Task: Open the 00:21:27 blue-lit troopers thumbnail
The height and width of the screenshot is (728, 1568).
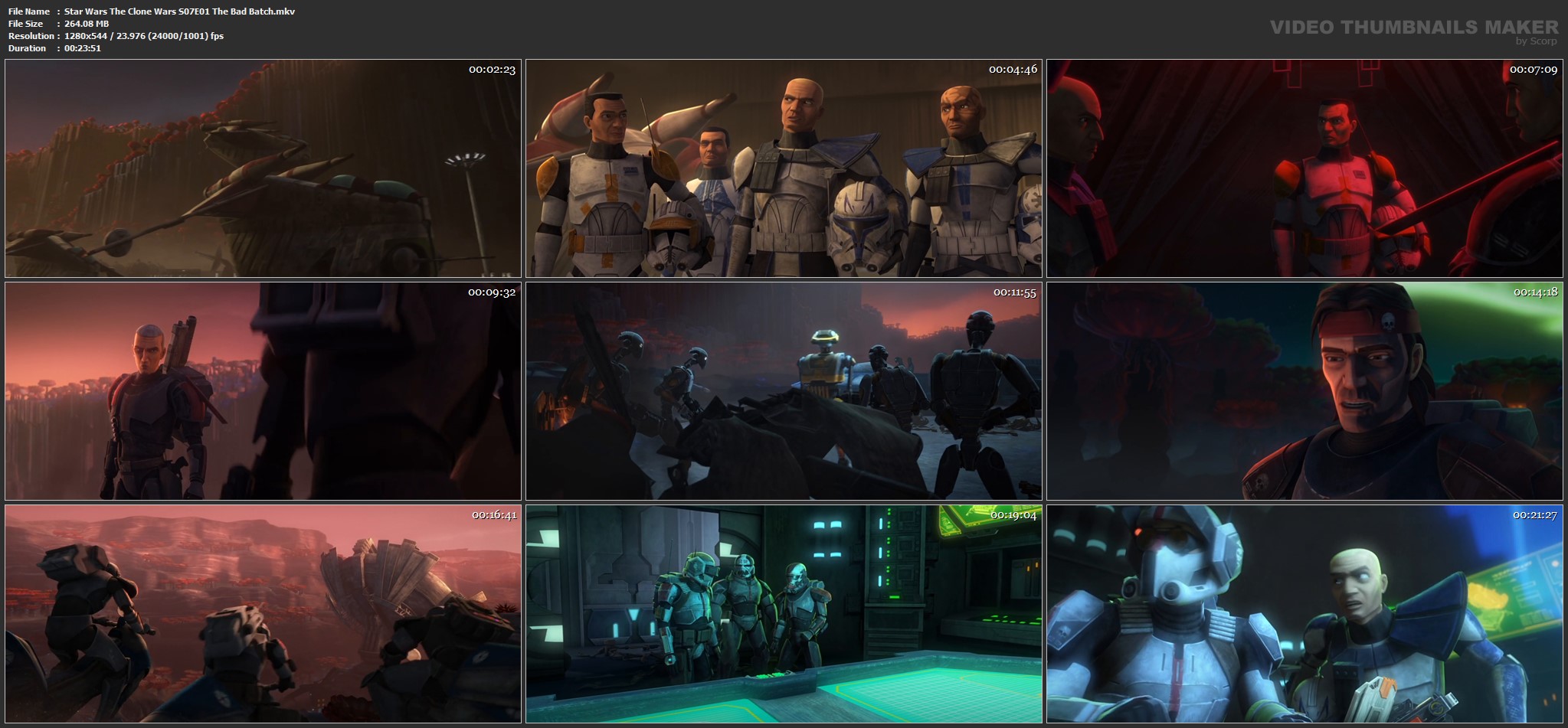Action: tap(1304, 614)
